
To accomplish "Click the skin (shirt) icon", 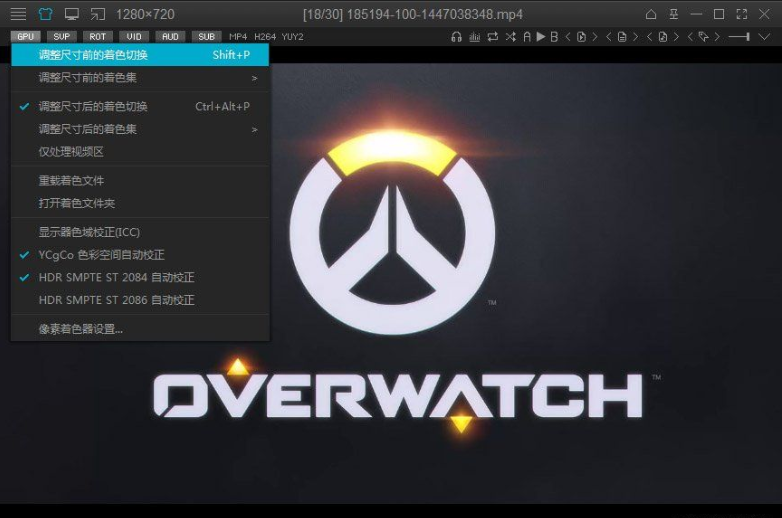I will point(45,14).
